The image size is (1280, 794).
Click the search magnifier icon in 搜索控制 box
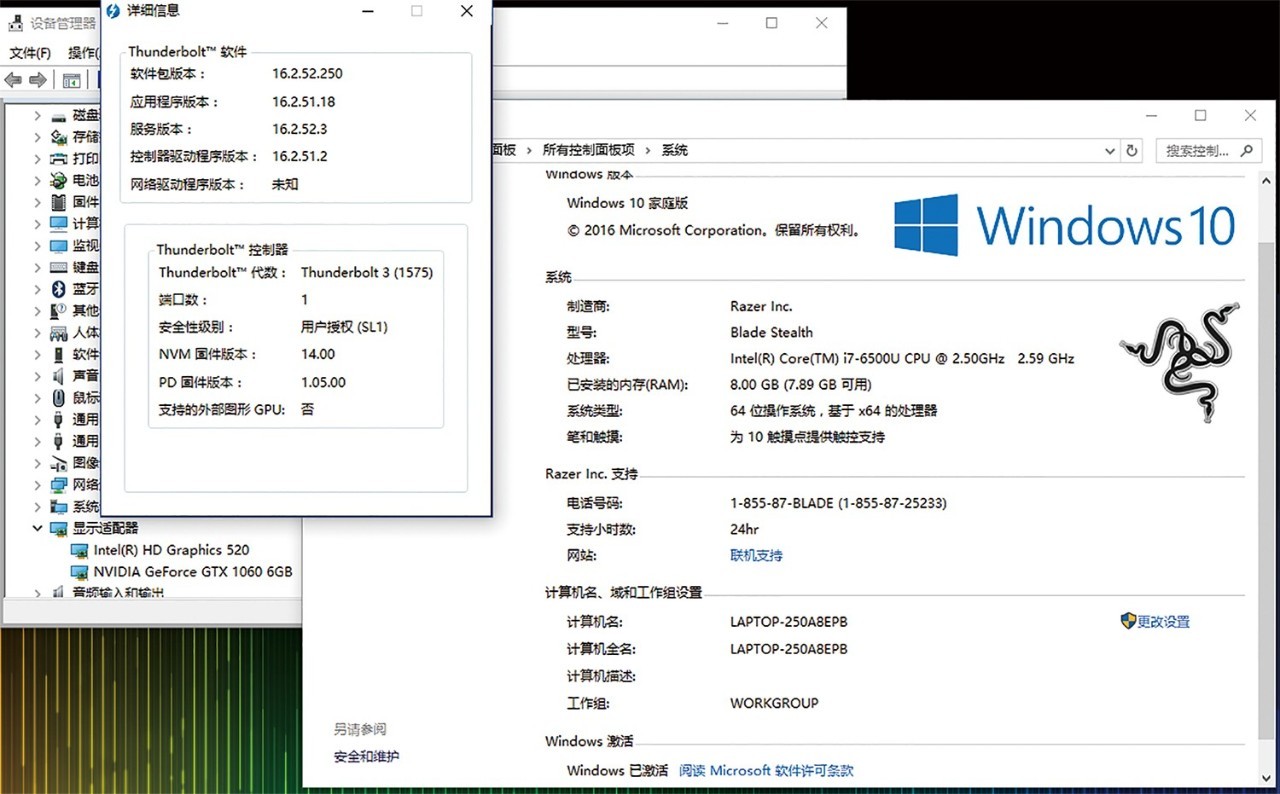click(x=1245, y=149)
